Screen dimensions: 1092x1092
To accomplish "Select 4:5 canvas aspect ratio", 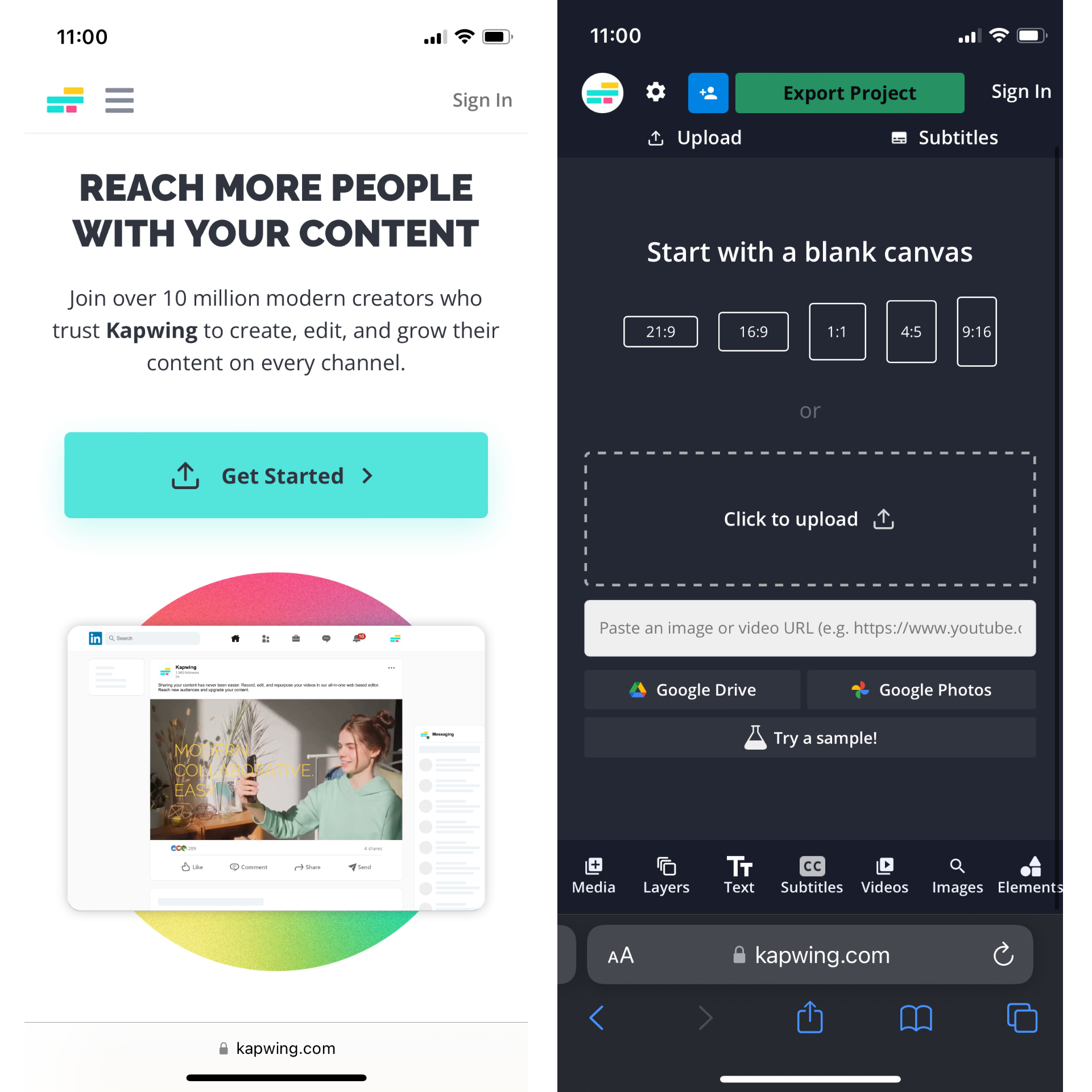I will pos(909,332).
